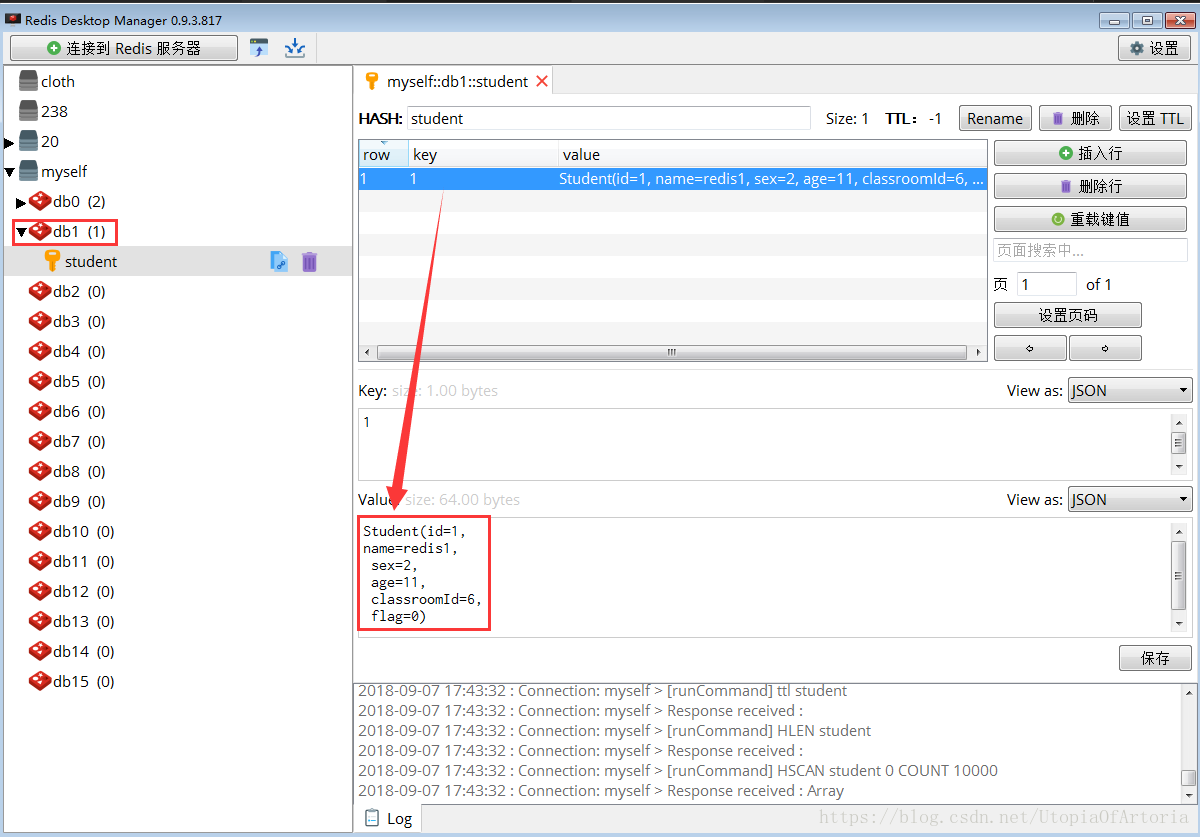Click the db4 database icon
Image resolution: width=1200 pixels, height=837 pixels.
[40, 351]
